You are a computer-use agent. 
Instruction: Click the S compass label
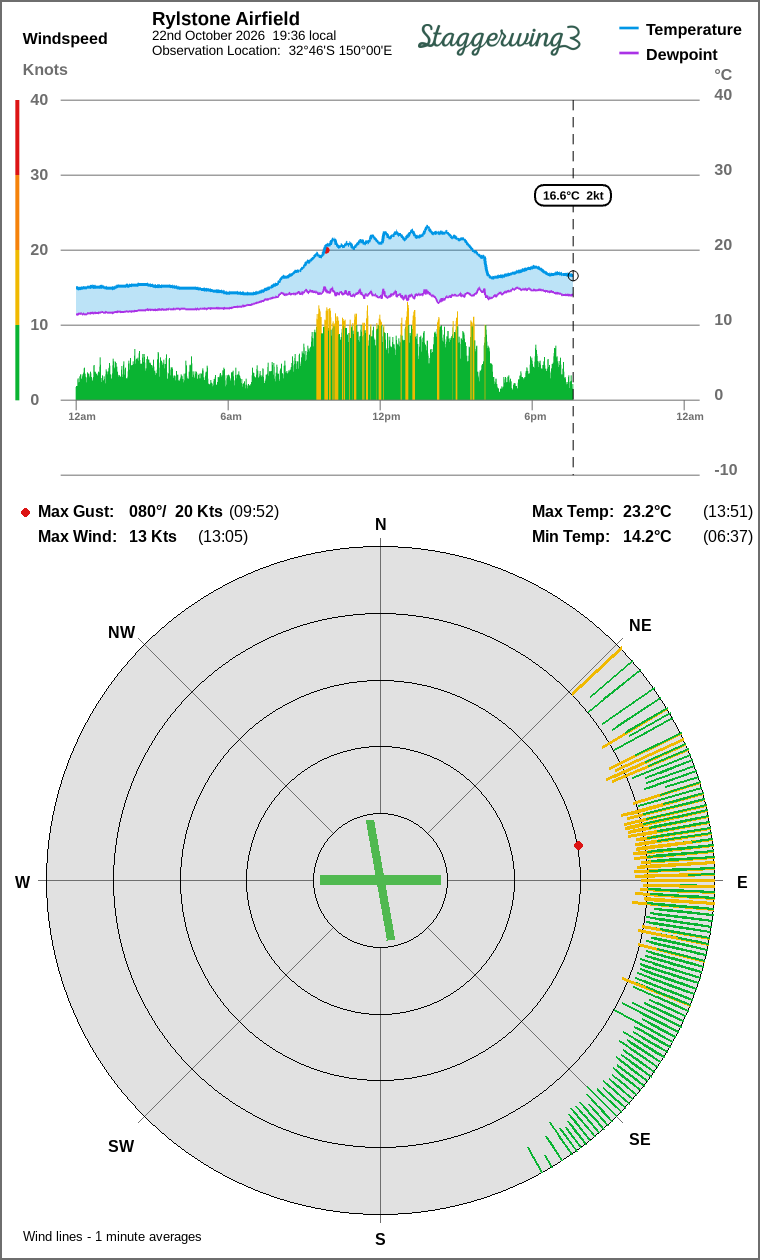click(x=380, y=1239)
